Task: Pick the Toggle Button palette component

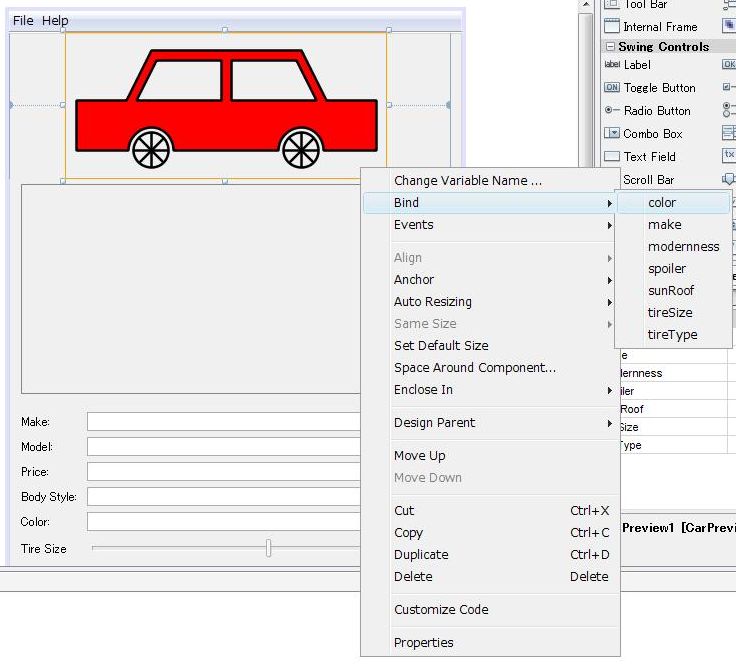Action: tap(659, 88)
